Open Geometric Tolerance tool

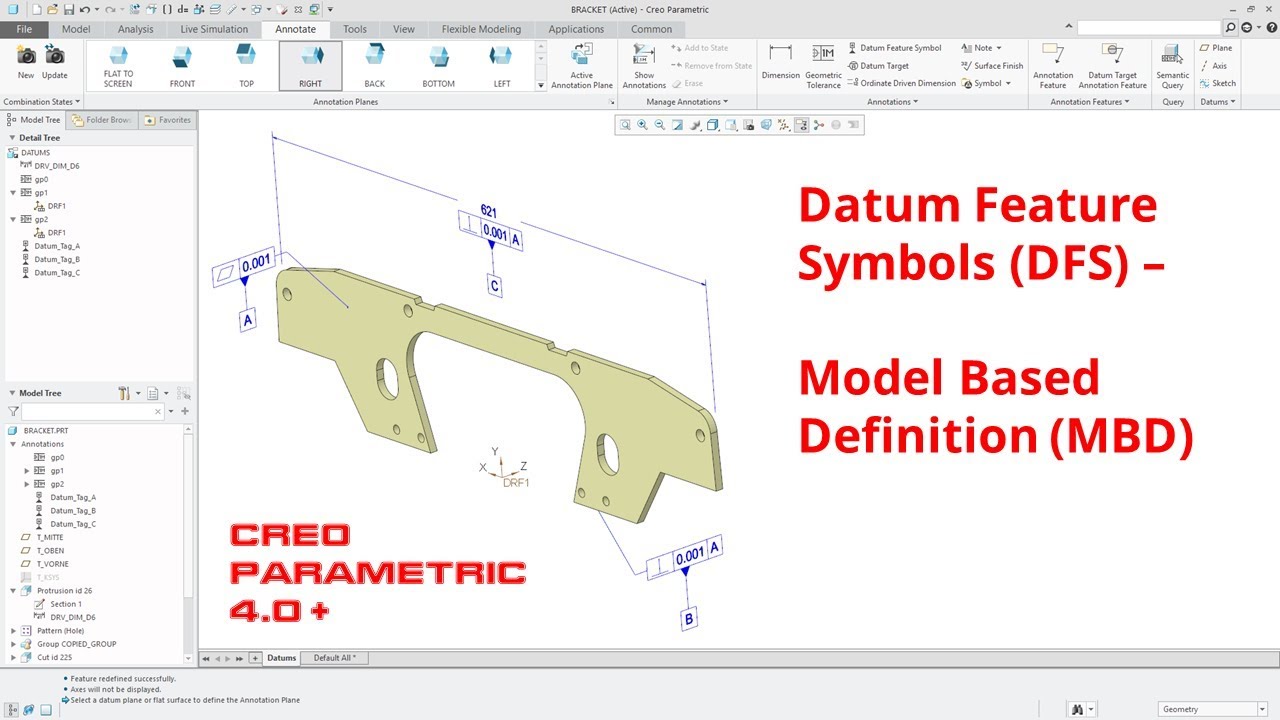point(823,65)
